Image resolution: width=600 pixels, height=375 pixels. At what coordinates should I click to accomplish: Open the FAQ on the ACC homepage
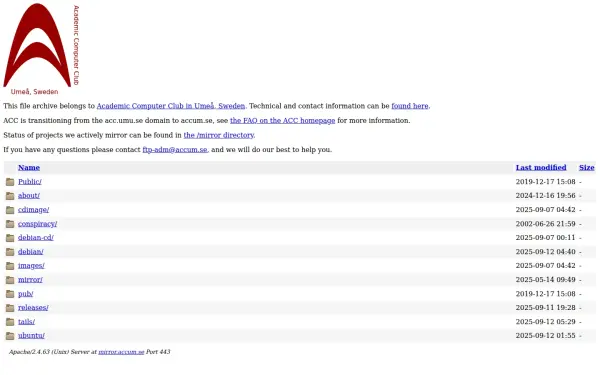tap(282, 121)
